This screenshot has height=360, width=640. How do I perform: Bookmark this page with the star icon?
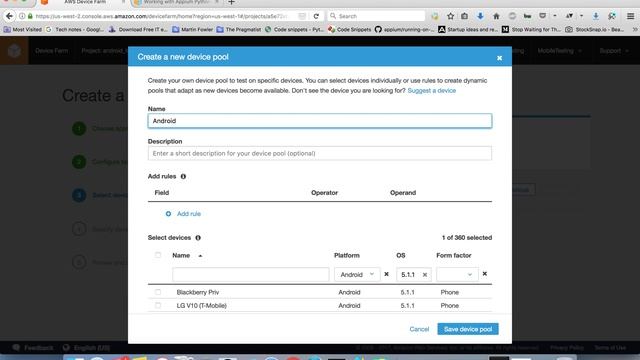450,16
